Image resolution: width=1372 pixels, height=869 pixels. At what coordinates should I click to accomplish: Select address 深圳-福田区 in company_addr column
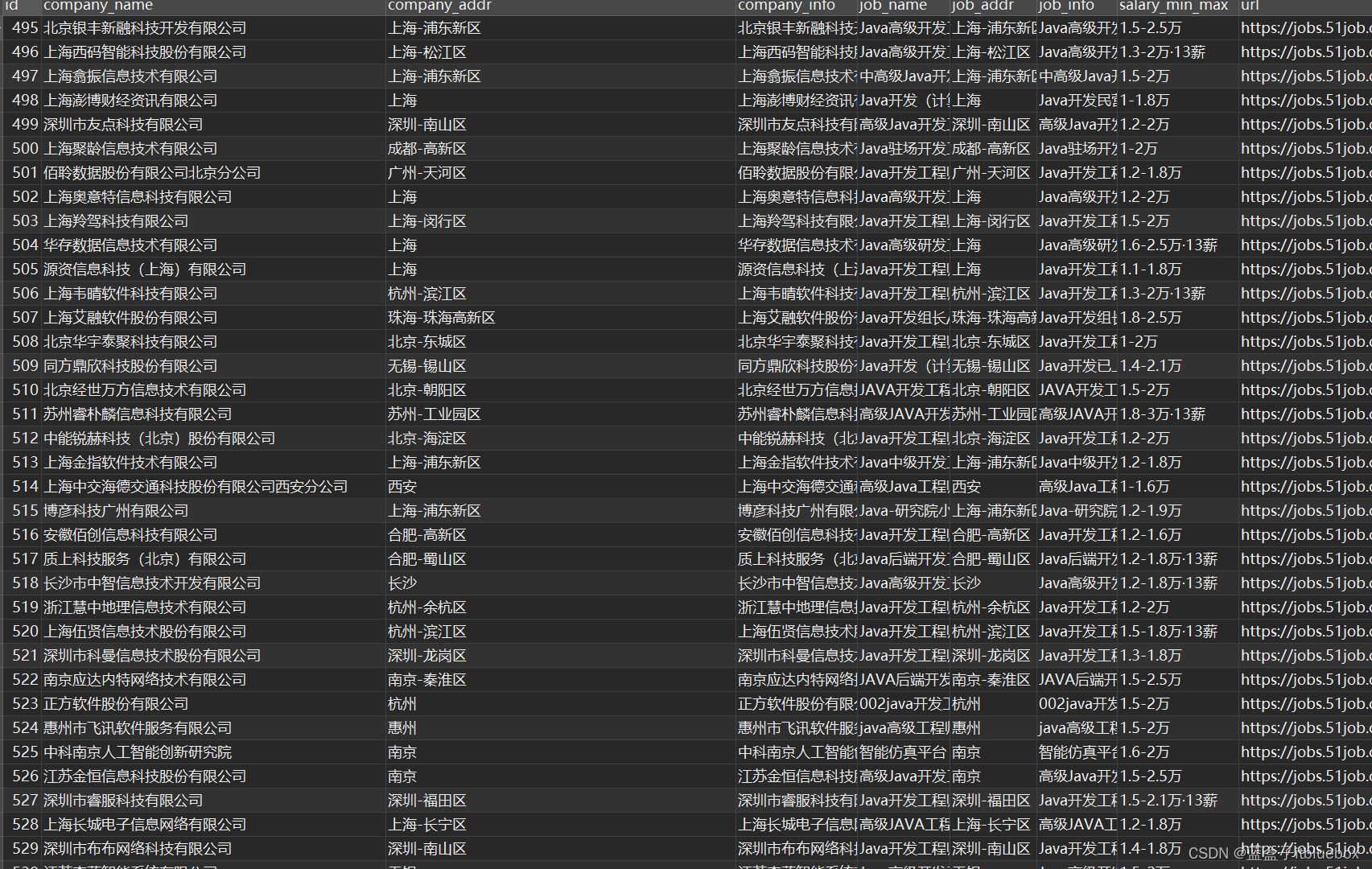pyautogui.click(x=427, y=801)
